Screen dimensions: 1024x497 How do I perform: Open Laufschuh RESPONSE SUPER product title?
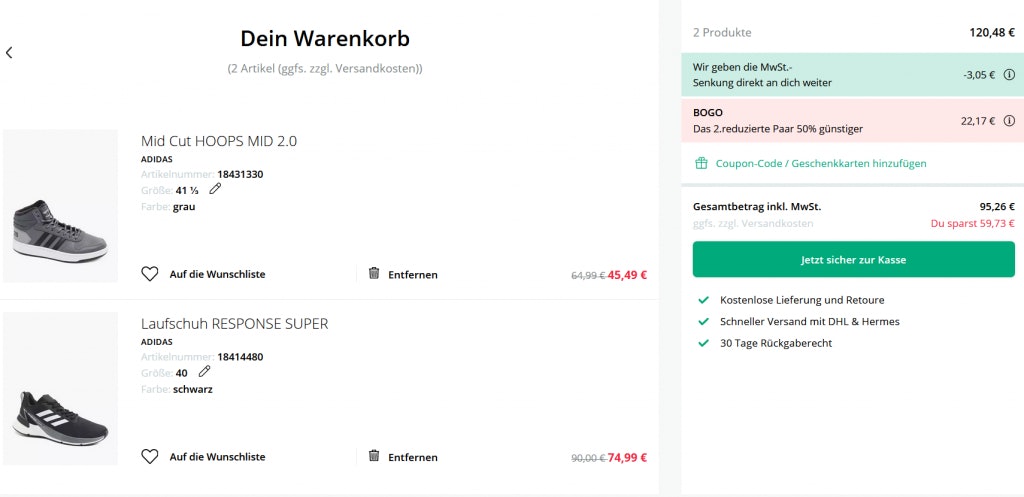click(235, 324)
